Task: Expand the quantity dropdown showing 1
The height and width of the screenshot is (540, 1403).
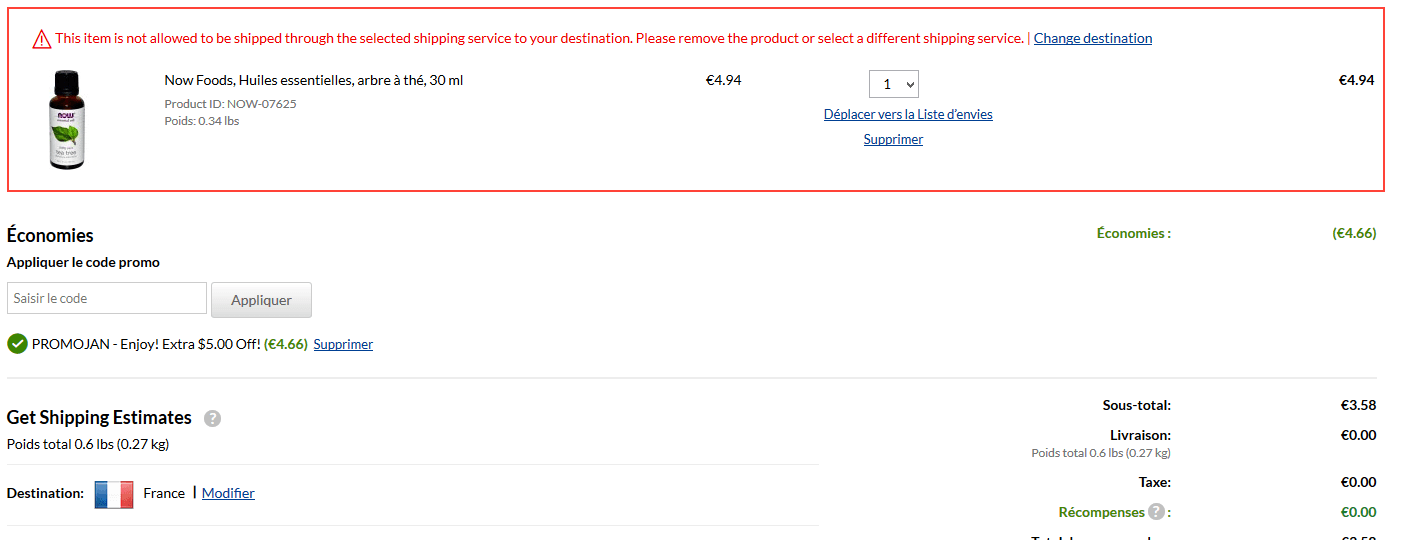Action: point(893,85)
